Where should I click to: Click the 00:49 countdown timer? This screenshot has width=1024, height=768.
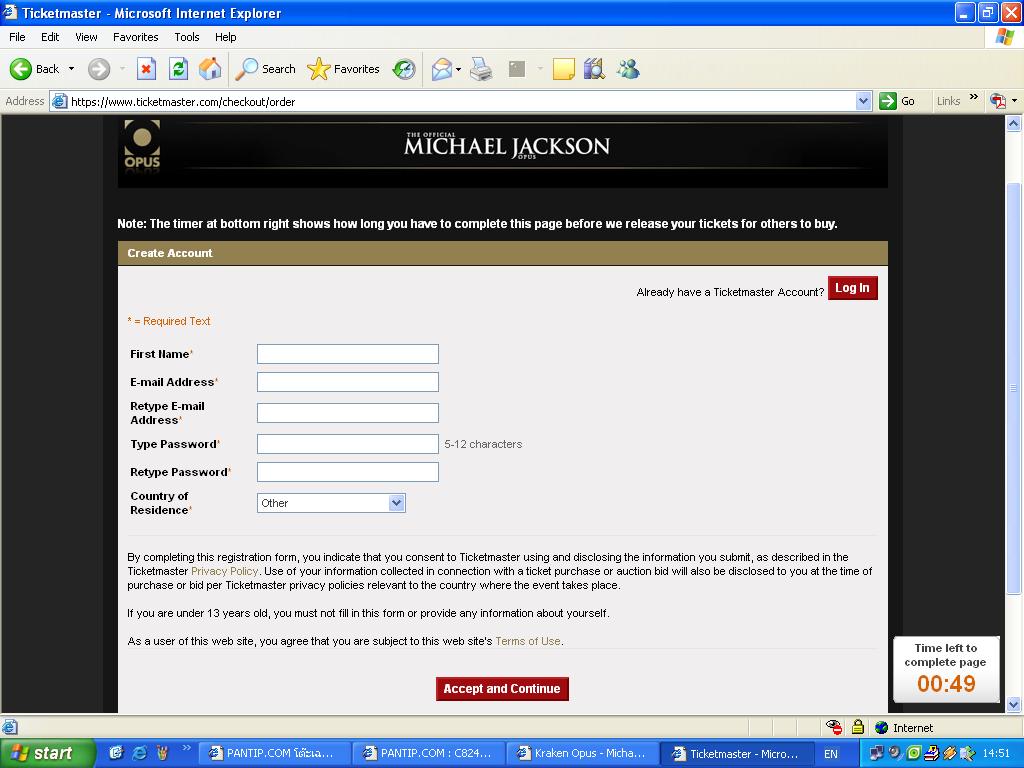coord(946,684)
